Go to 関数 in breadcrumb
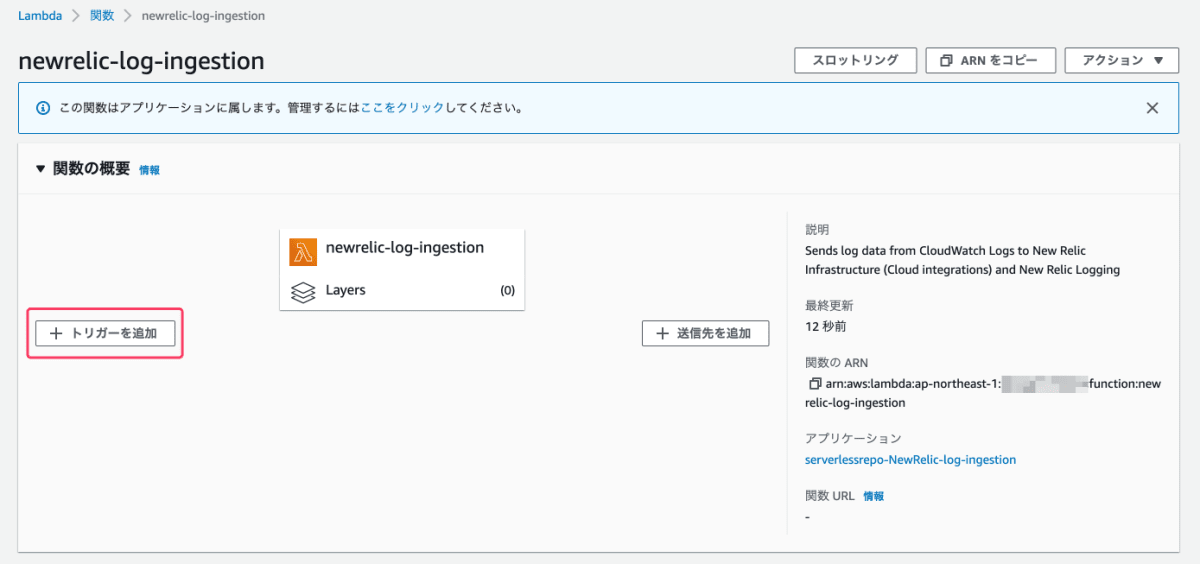The image size is (1200, 564). (102, 16)
